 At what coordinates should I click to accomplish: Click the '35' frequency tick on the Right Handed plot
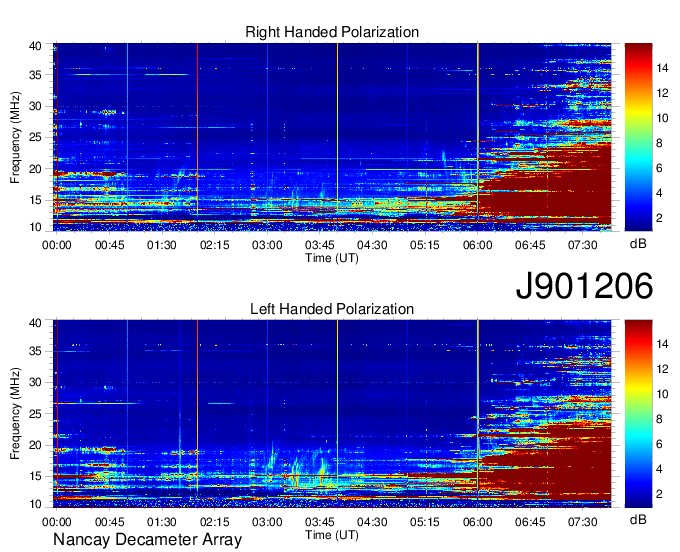coord(35,75)
